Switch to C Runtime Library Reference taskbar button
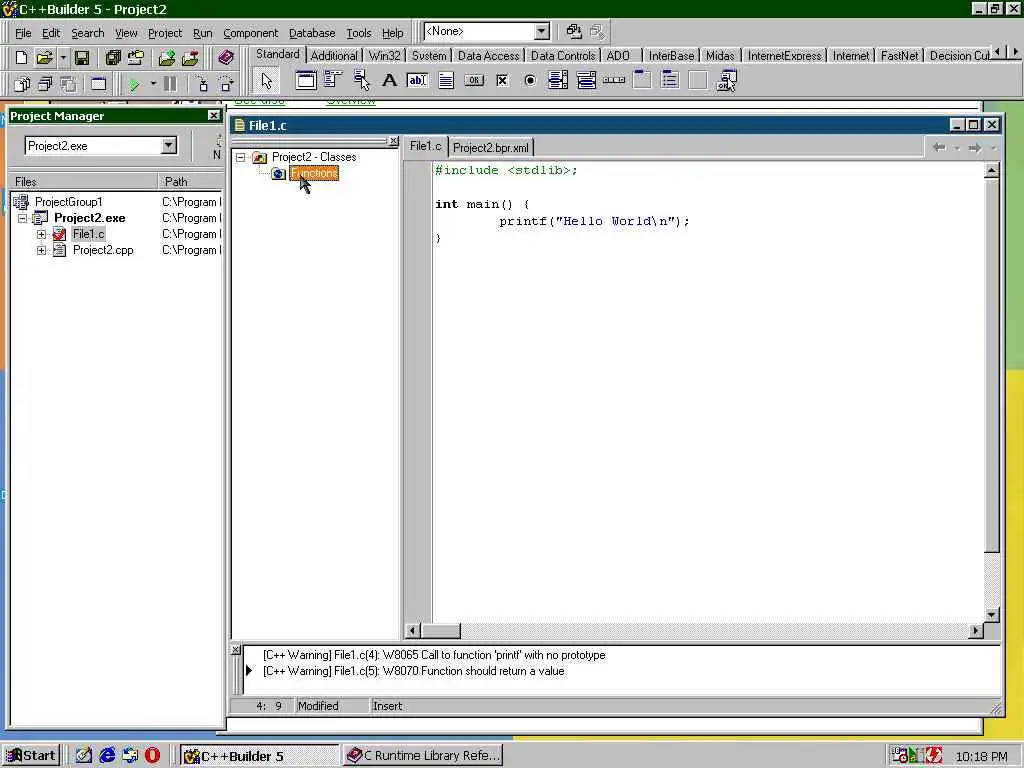The image size is (1024, 768). tap(423, 756)
